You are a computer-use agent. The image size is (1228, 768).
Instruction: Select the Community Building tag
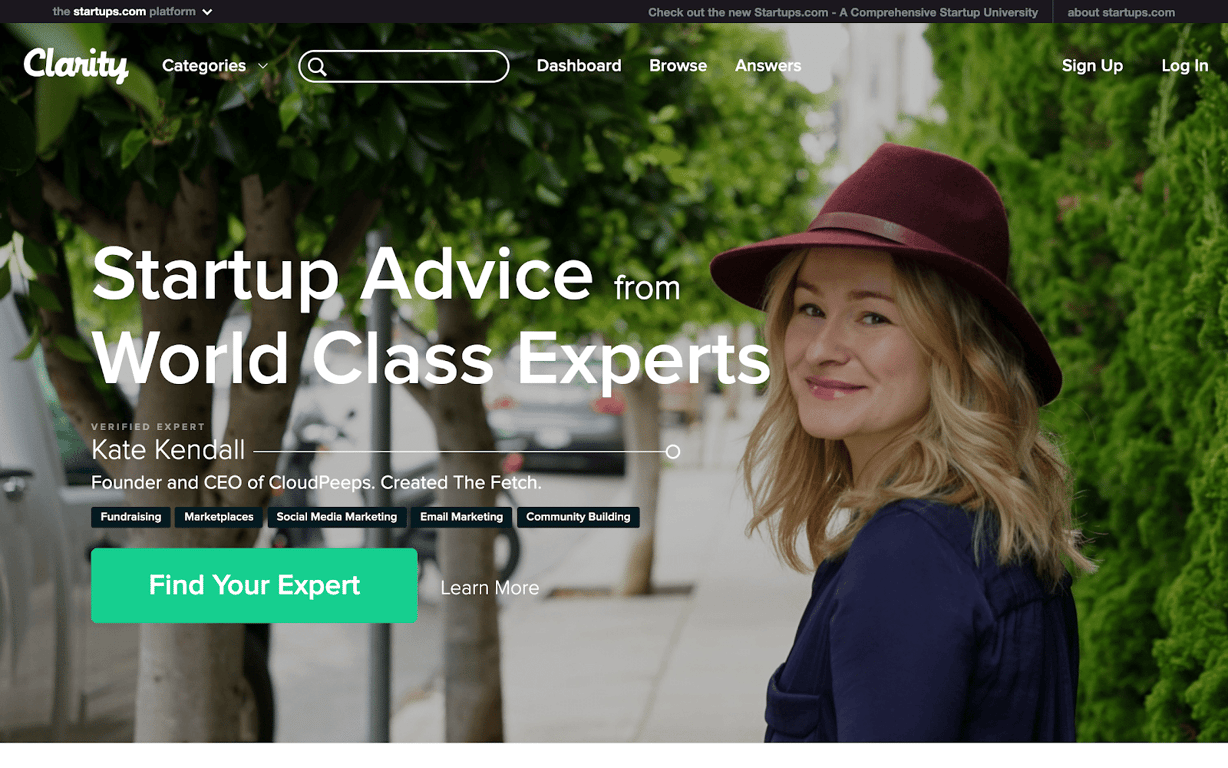click(578, 517)
